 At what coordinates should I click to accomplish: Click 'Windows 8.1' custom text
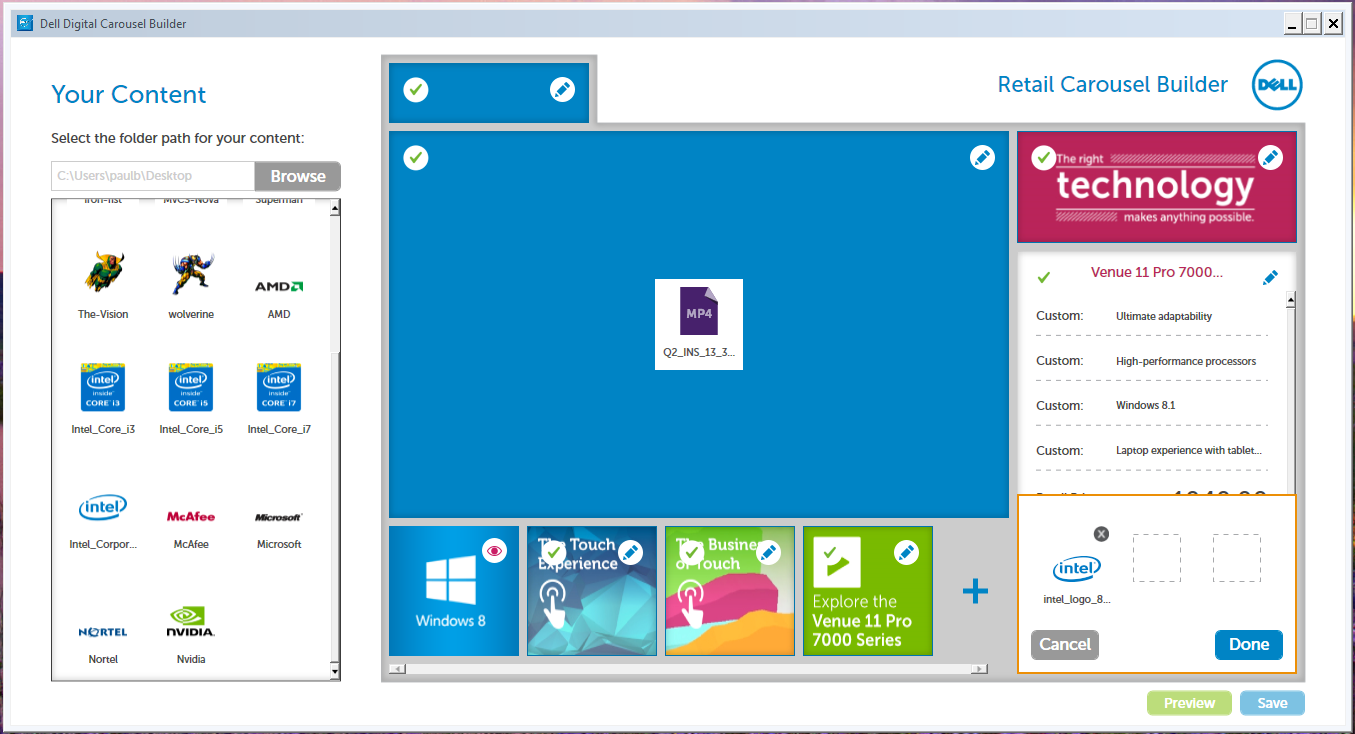(1145, 406)
